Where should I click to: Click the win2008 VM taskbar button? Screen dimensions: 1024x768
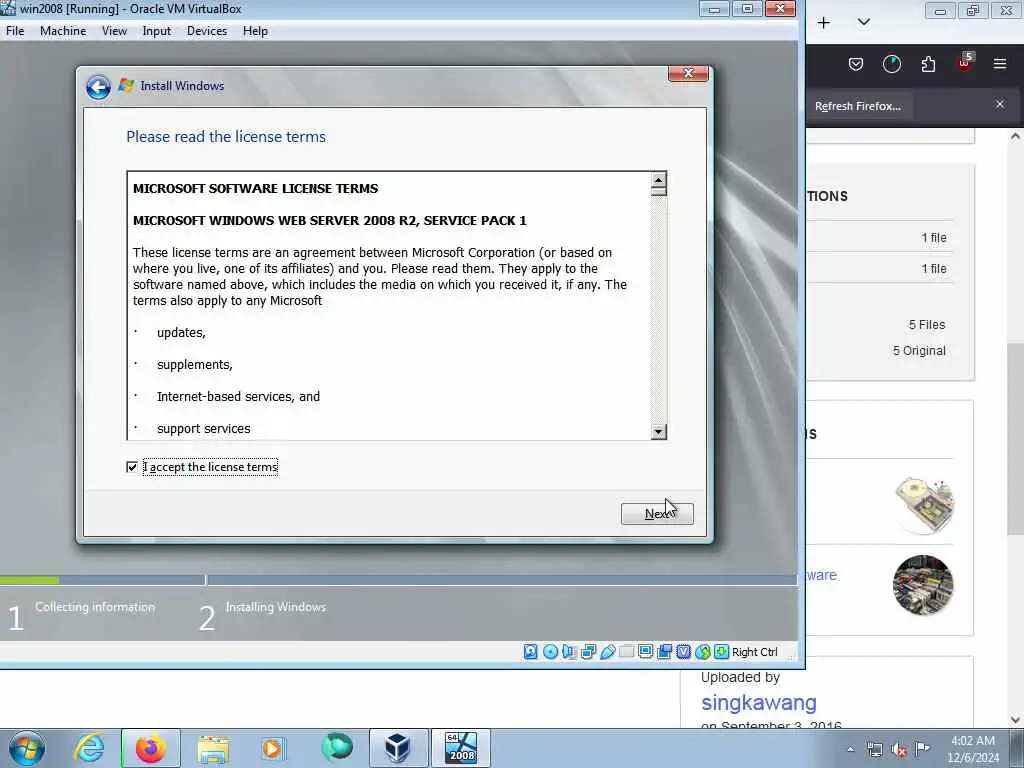(460, 748)
